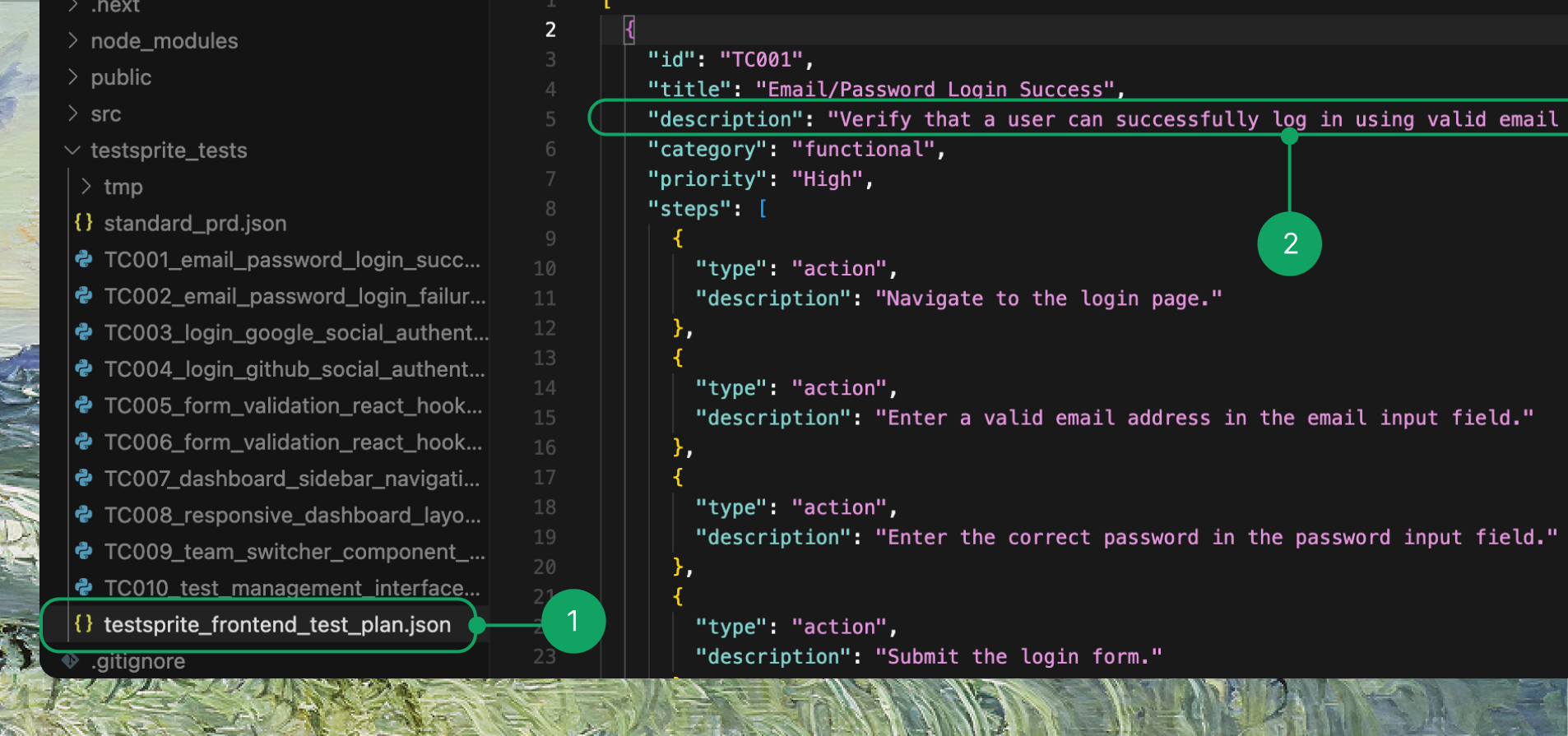Click "Submit the login form." text
1568x736 pixels.
(x=1018, y=656)
